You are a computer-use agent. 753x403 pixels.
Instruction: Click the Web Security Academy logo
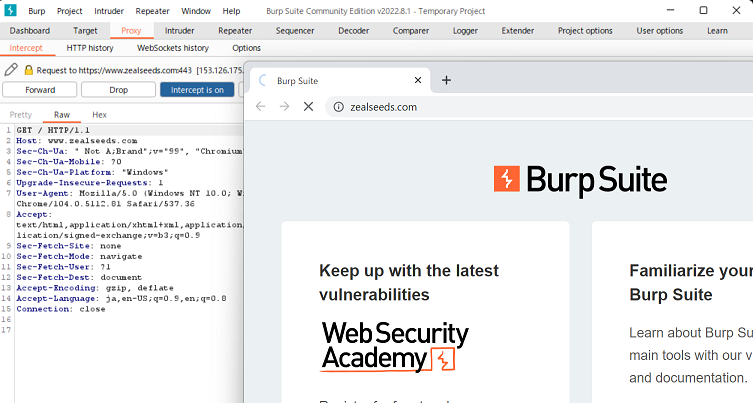[x=395, y=346]
